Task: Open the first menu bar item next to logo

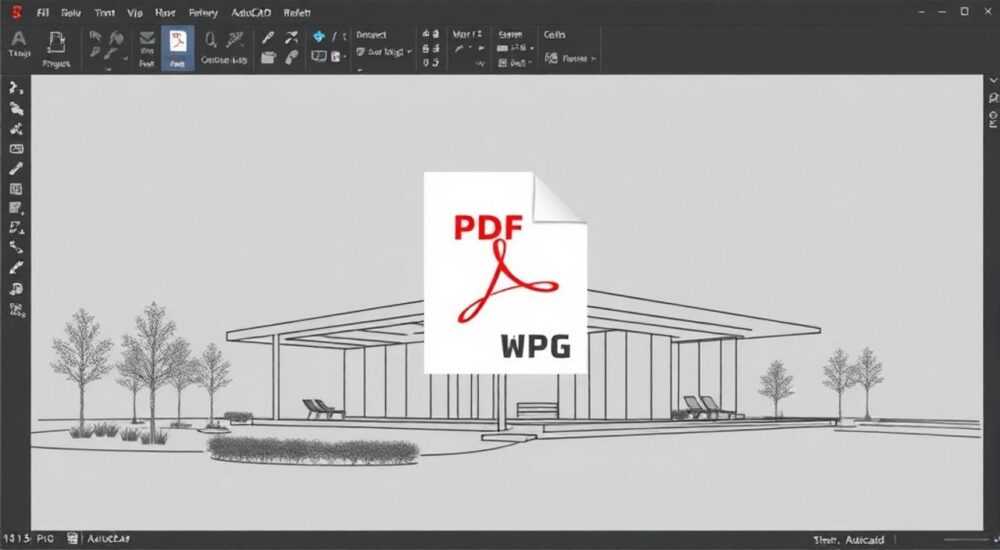Action: (x=43, y=12)
